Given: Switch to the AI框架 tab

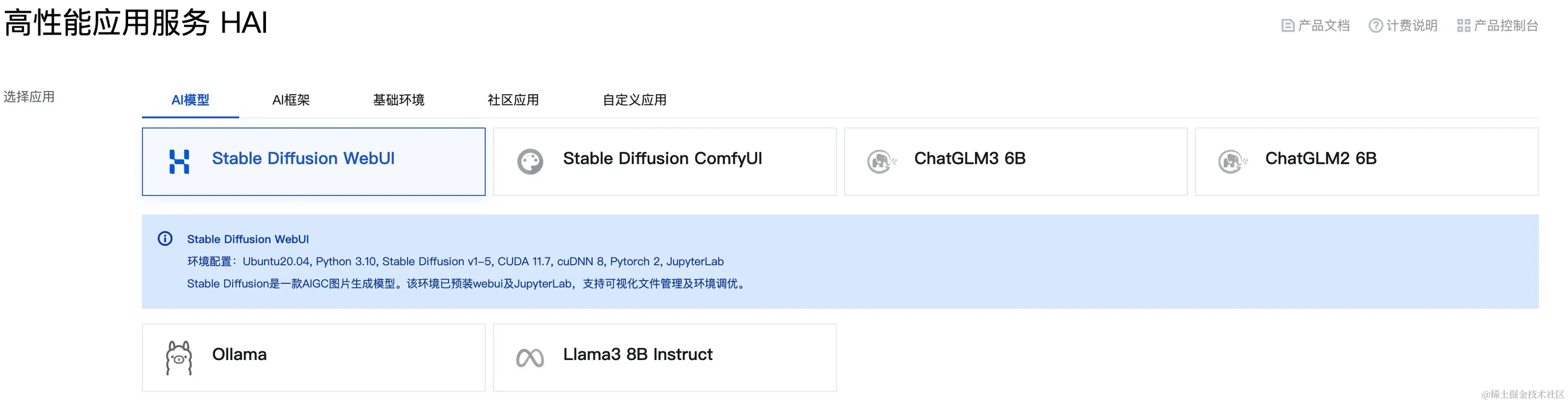Looking at the screenshot, I should click(291, 99).
